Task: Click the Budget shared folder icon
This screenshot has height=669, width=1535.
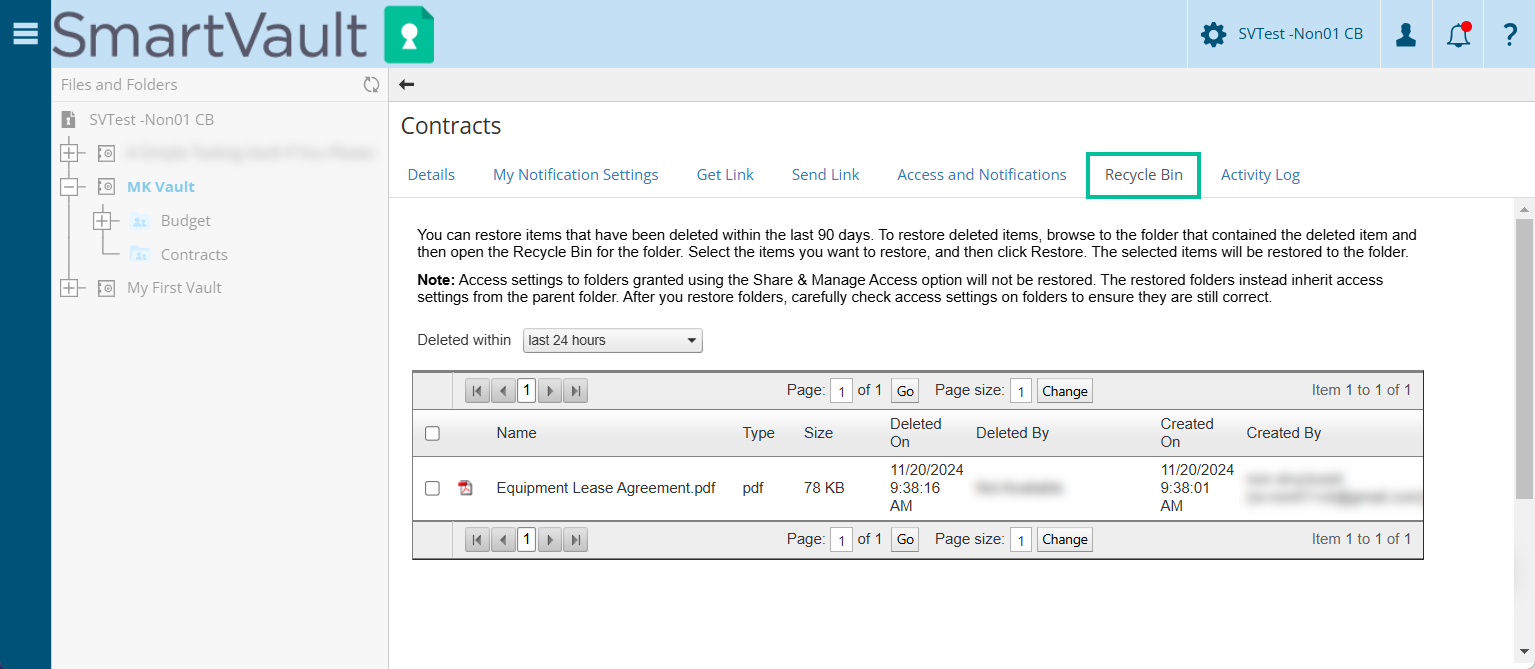Action: click(140, 221)
